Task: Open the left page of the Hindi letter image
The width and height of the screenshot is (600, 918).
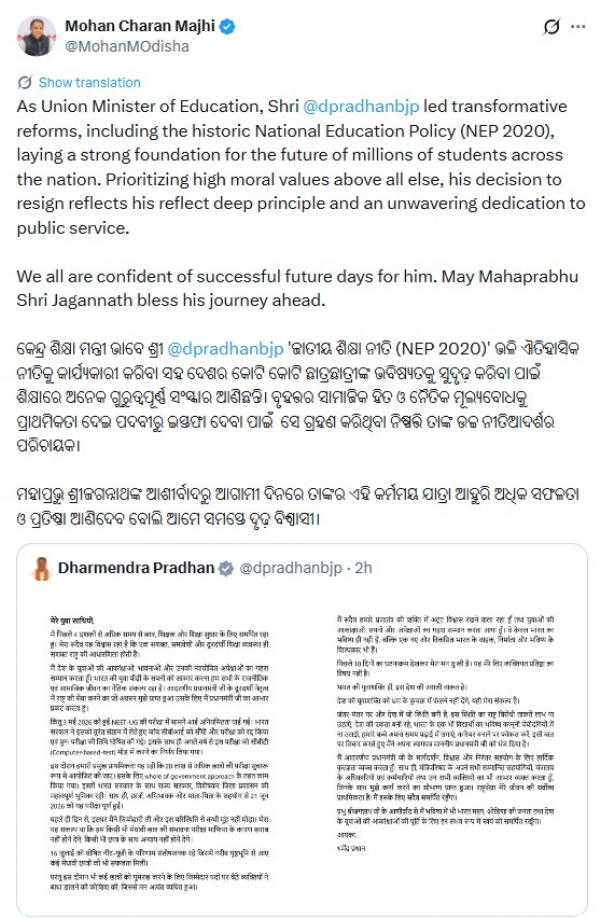Action: (159, 753)
